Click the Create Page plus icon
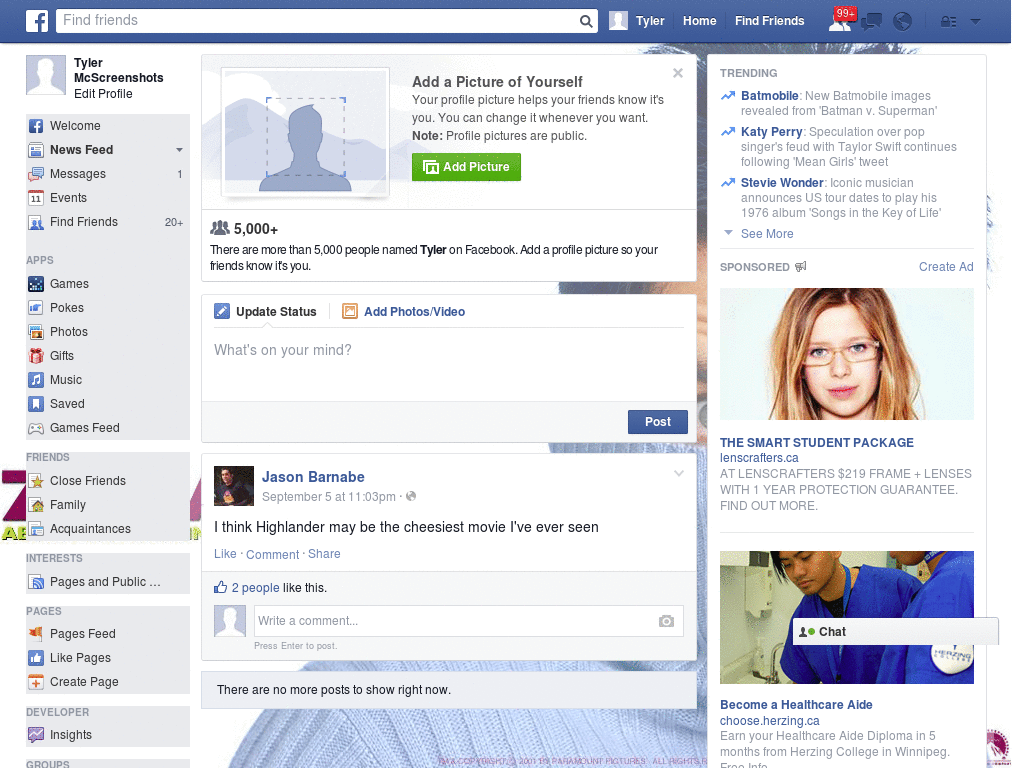Viewport: 1024px width, 768px height. coord(36,682)
